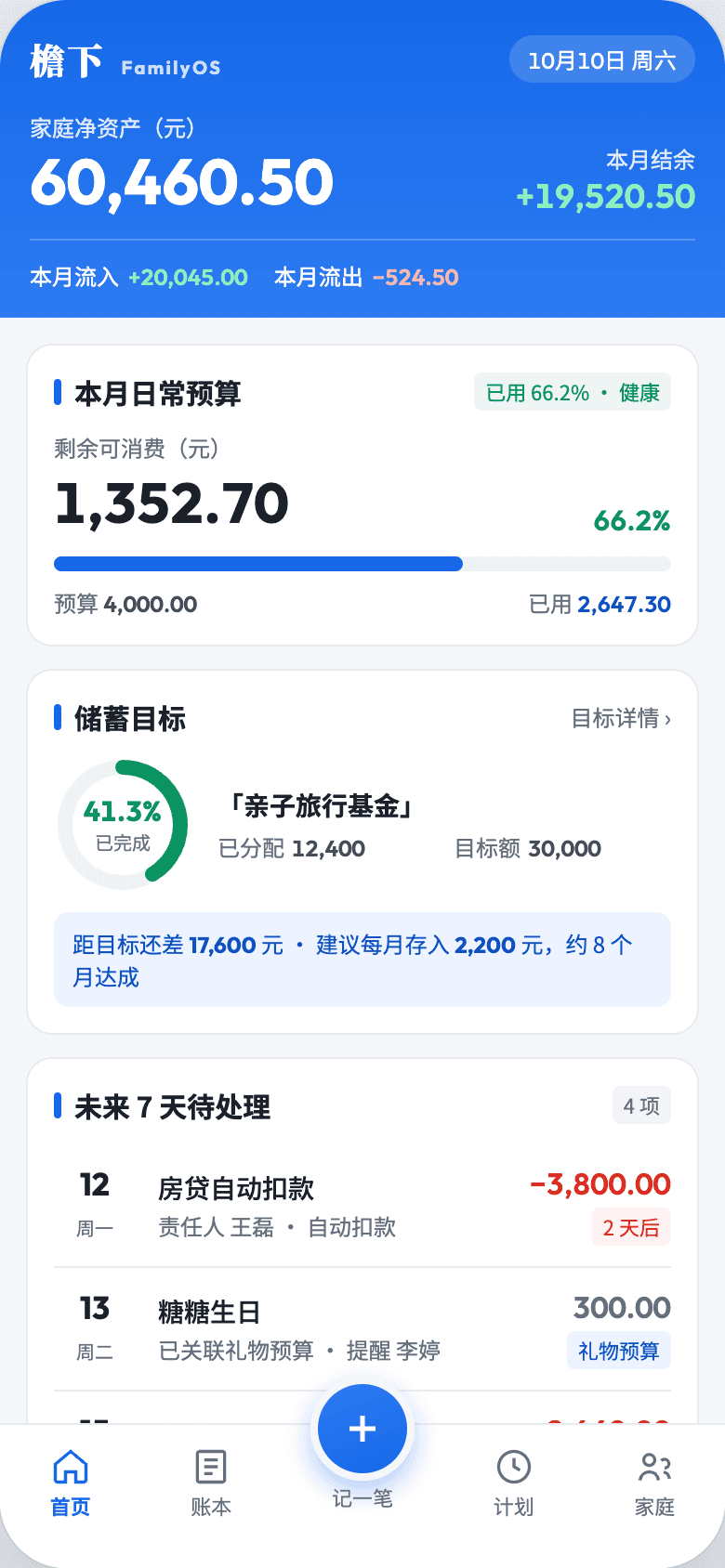Tap the monthly balance +19,520.50
The height and width of the screenshot is (1568, 725).
(x=606, y=196)
